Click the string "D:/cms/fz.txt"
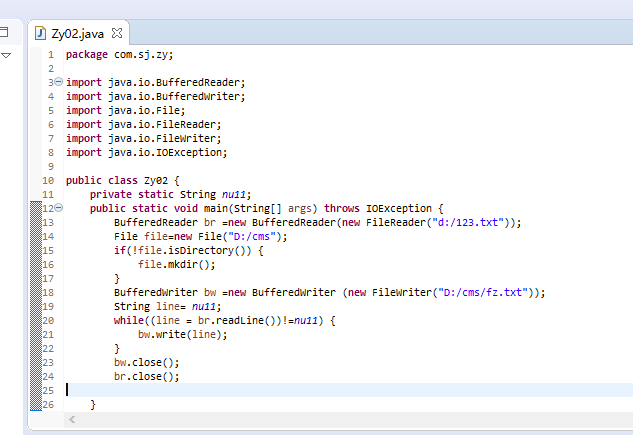Image resolution: width=633 pixels, height=435 pixels. coord(483,292)
